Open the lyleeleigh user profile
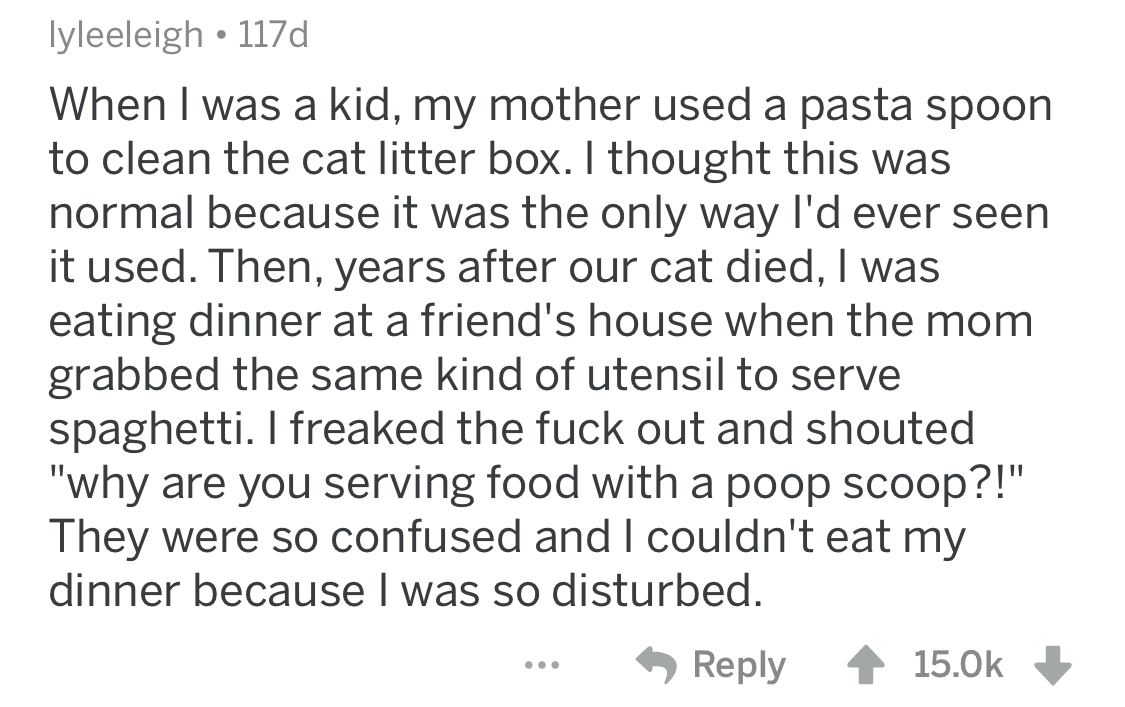 123,37
